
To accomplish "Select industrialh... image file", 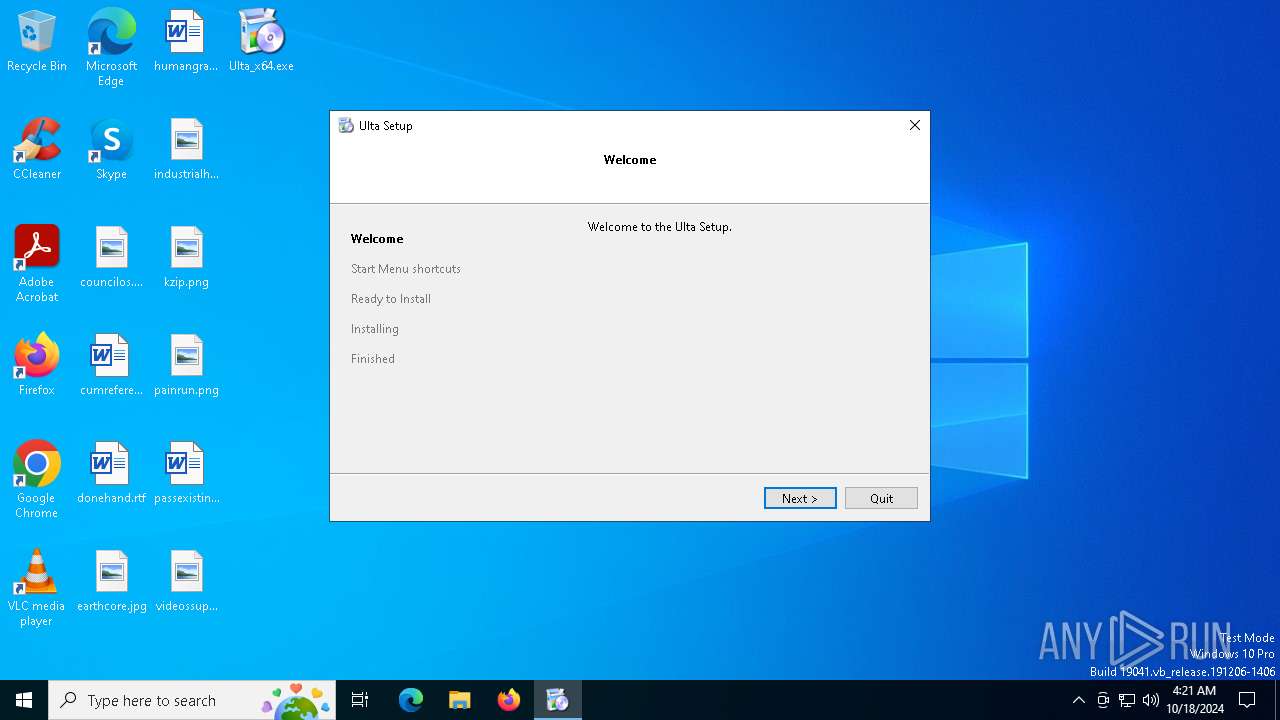I will 186,150.
